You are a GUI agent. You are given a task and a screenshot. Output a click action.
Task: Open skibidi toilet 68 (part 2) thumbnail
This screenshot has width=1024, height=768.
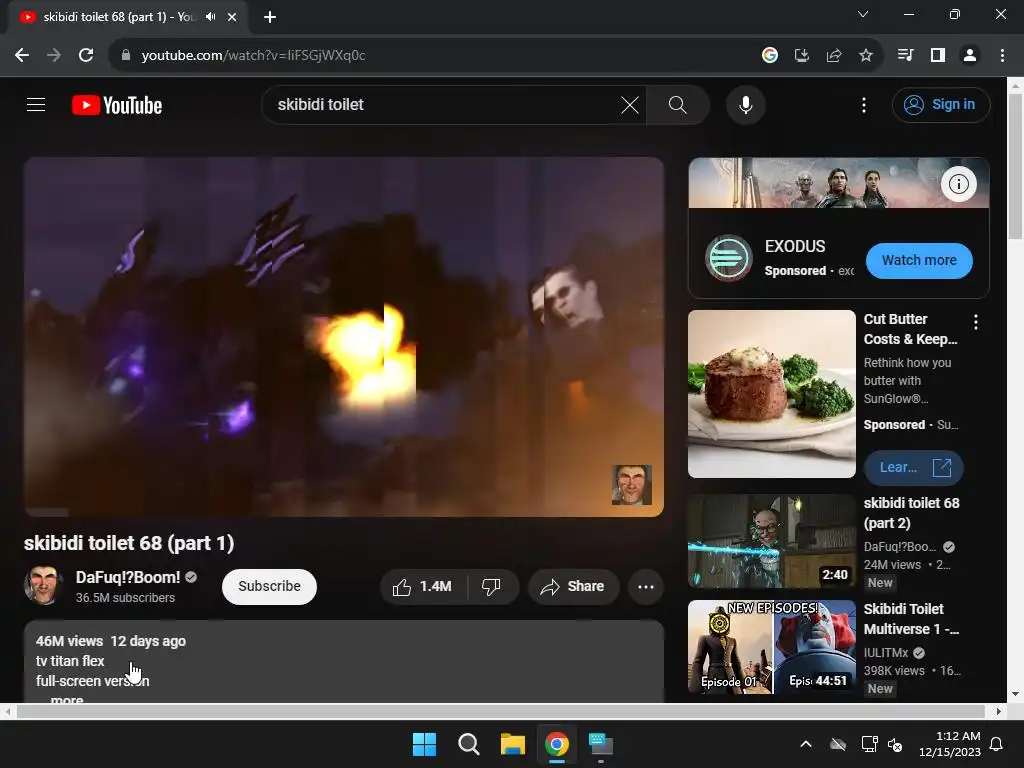click(x=771, y=541)
